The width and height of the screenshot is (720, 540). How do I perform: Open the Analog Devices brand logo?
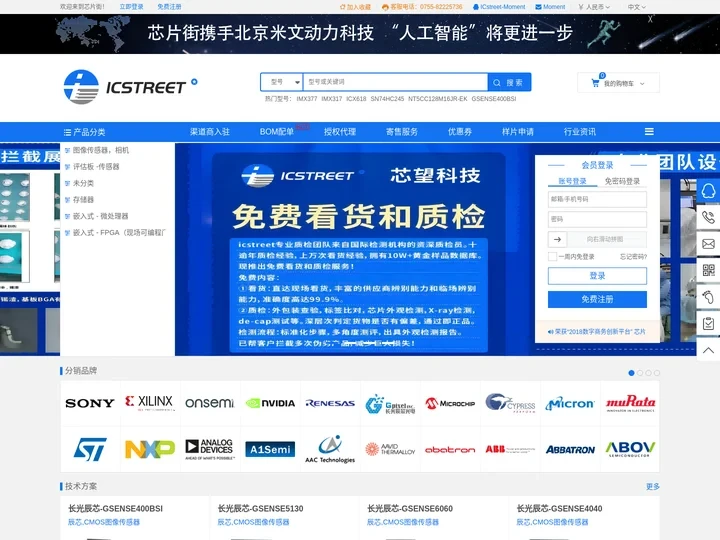(210, 449)
